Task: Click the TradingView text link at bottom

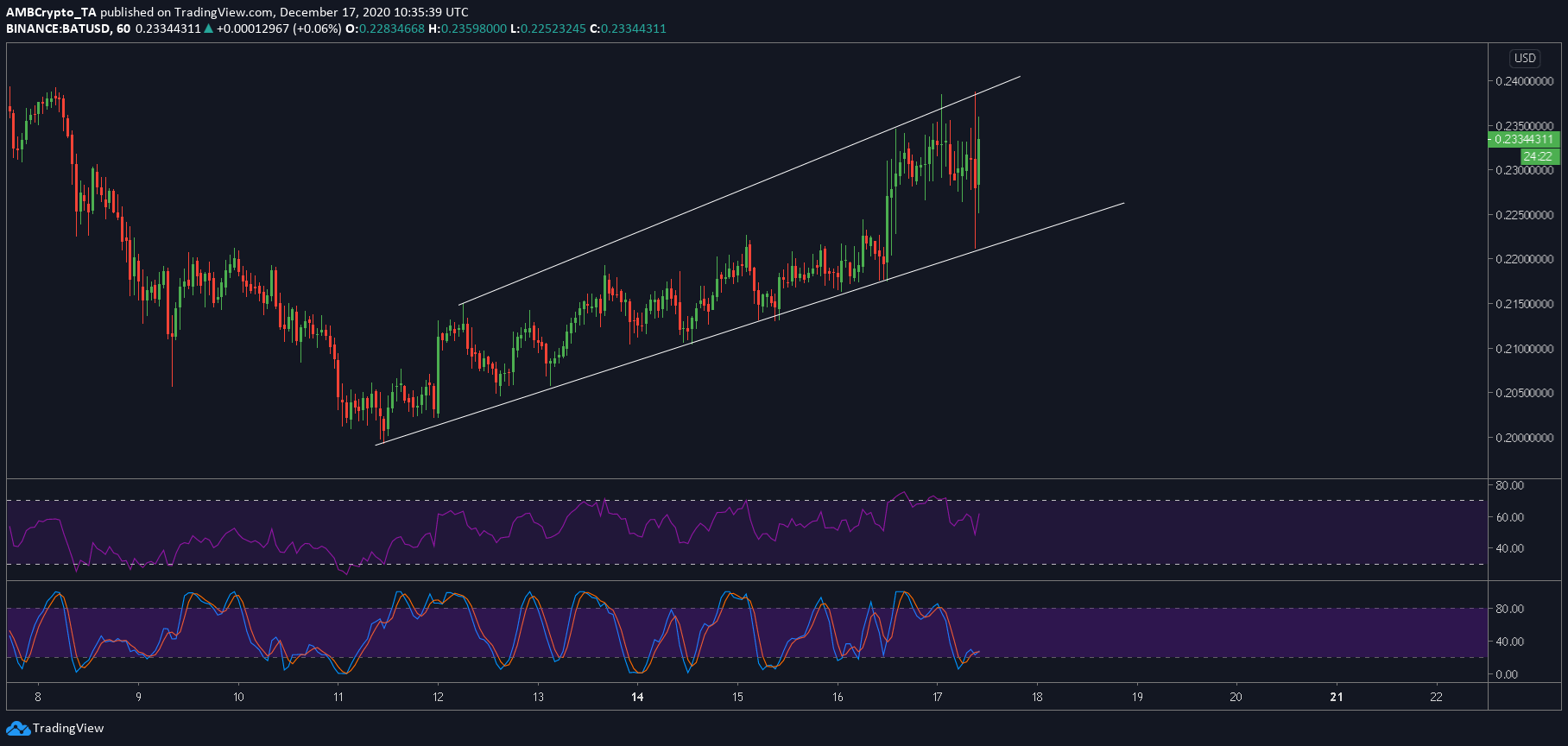Action: (x=68, y=728)
